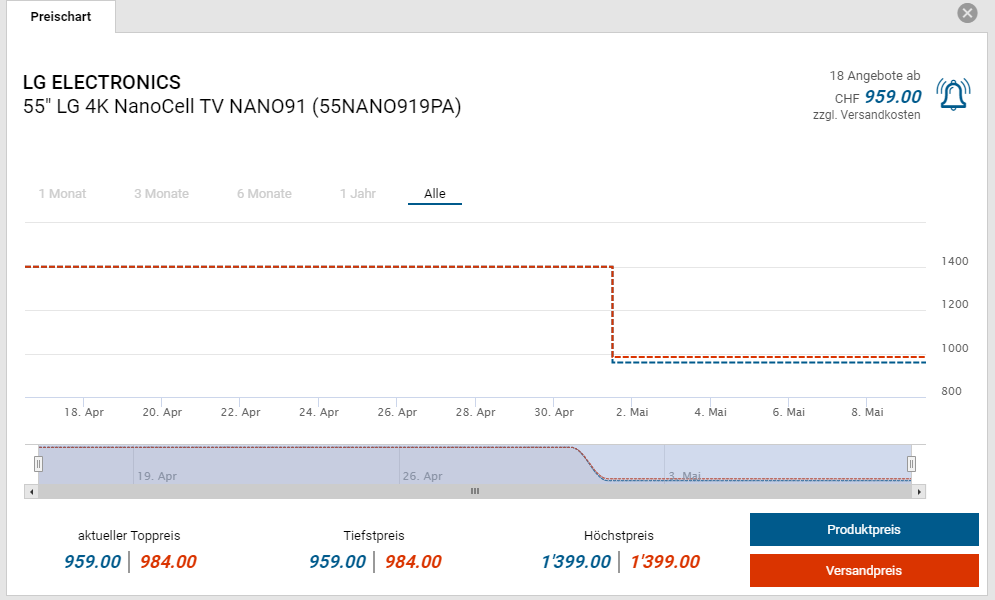Click the scrollbar right arrow
Screen dimensions: 995x600
pos(920,491)
